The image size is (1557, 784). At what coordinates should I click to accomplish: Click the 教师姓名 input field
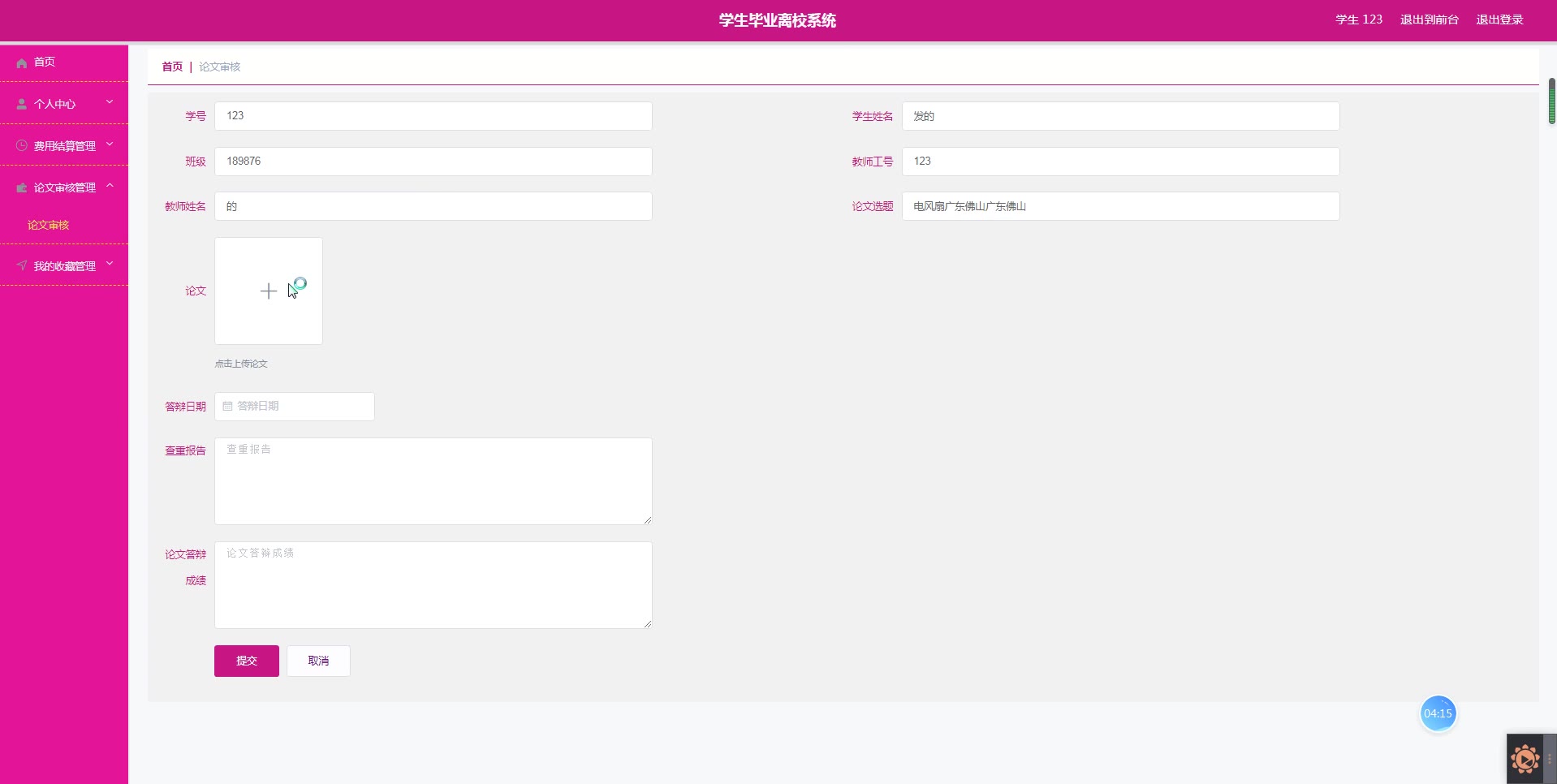point(433,206)
